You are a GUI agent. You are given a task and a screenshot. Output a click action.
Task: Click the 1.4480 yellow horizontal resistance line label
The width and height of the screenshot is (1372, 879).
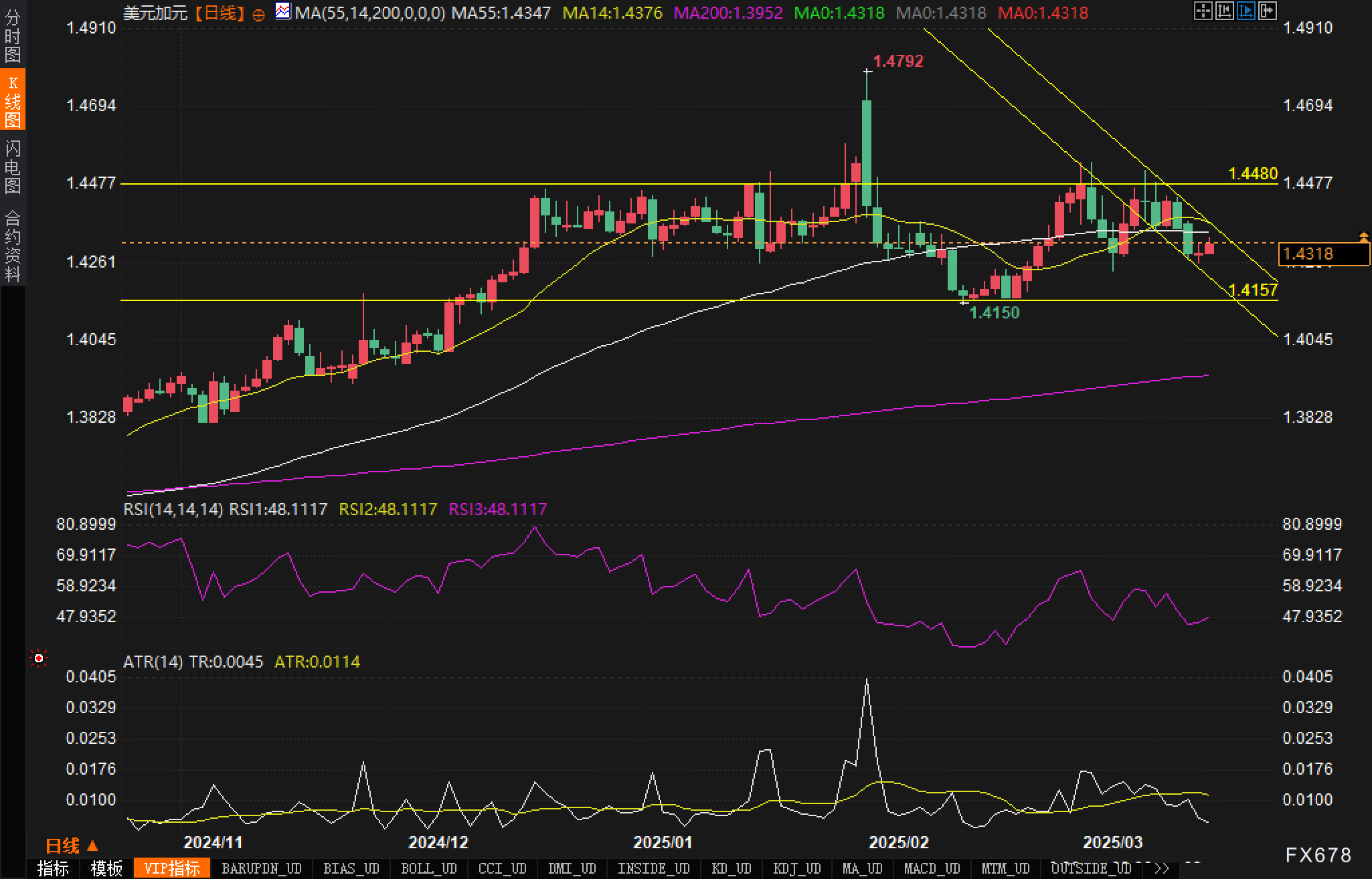tap(1253, 174)
